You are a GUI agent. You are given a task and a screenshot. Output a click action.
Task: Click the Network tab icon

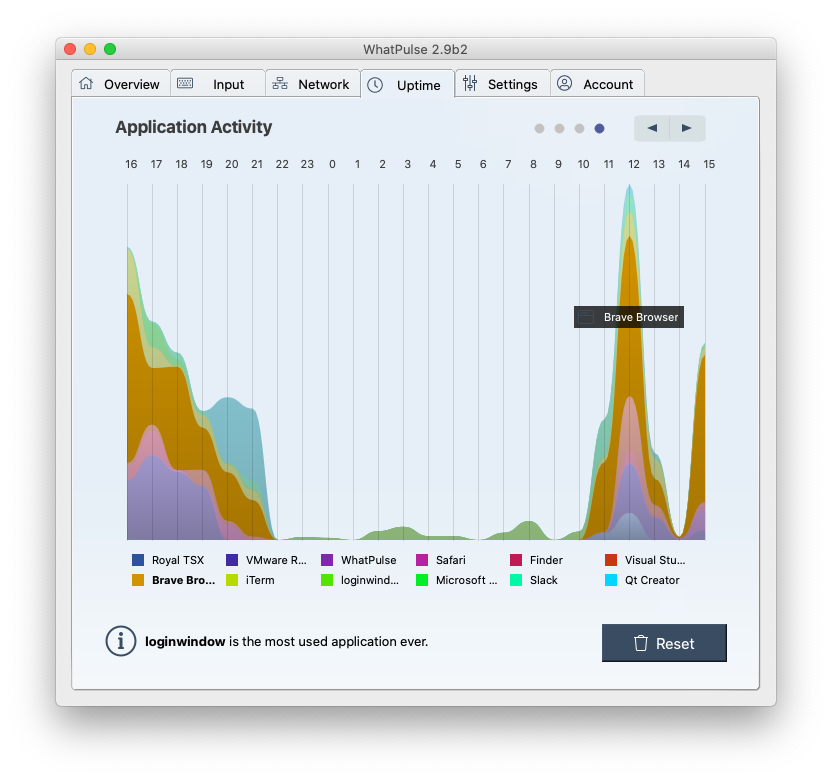point(280,84)
